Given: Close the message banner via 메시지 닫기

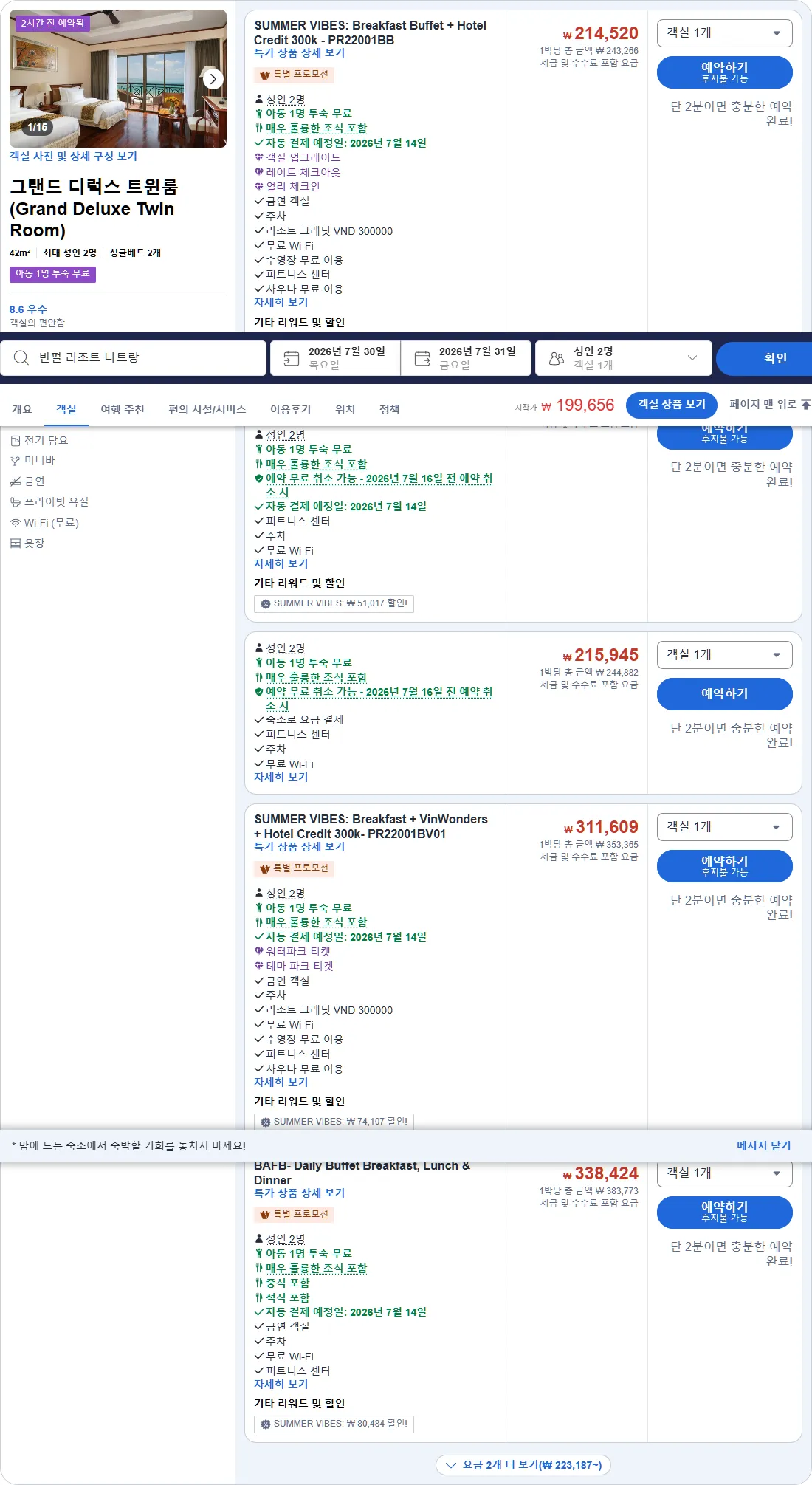Looking at the screenshot, I should pos(763,1146).
